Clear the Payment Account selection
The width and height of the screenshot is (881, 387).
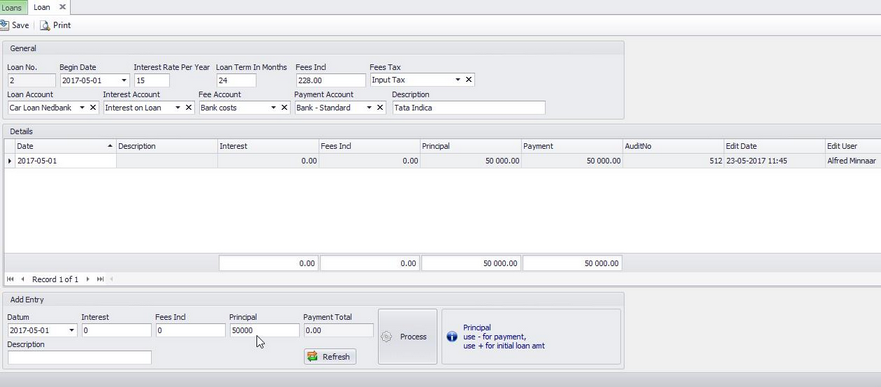coord(379,107)
